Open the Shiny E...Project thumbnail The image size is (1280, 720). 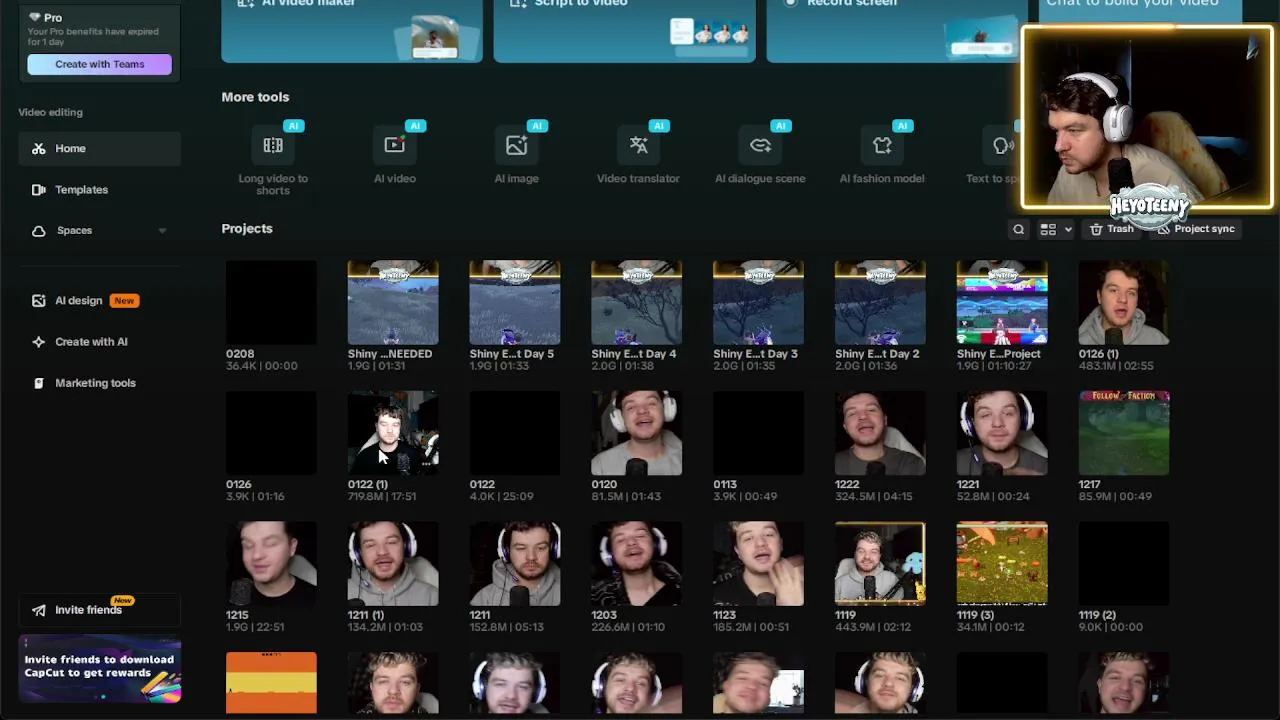tap(1002, 302)
